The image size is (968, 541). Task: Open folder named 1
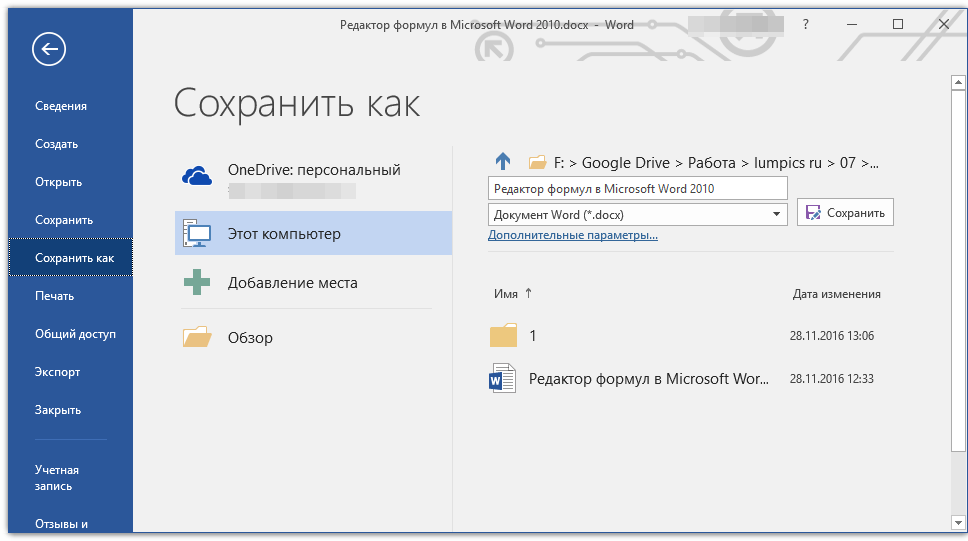504,336
